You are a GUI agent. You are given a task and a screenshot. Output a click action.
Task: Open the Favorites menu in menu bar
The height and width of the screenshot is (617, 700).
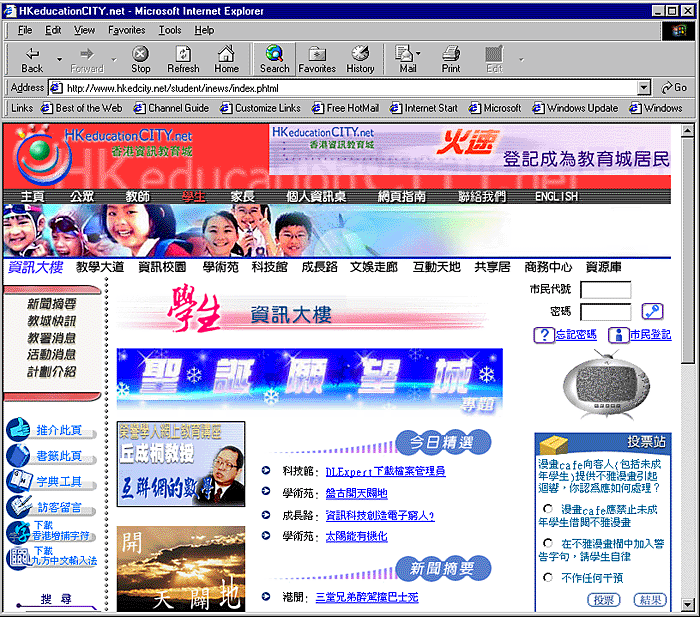coord(126,30)
